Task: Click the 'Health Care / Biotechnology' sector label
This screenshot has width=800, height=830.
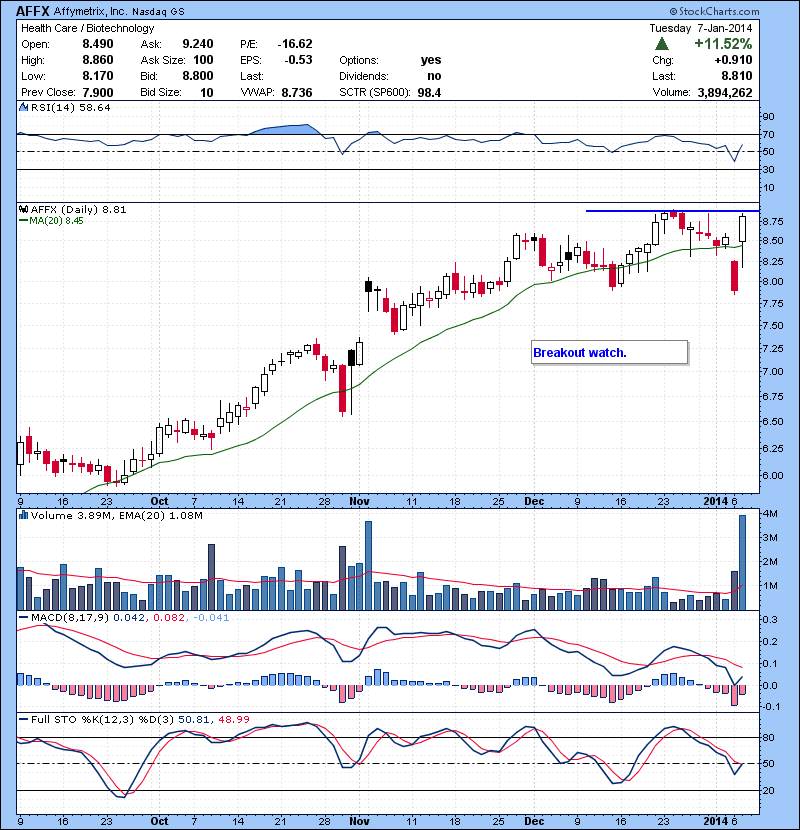Action: [x=87, y=28]
